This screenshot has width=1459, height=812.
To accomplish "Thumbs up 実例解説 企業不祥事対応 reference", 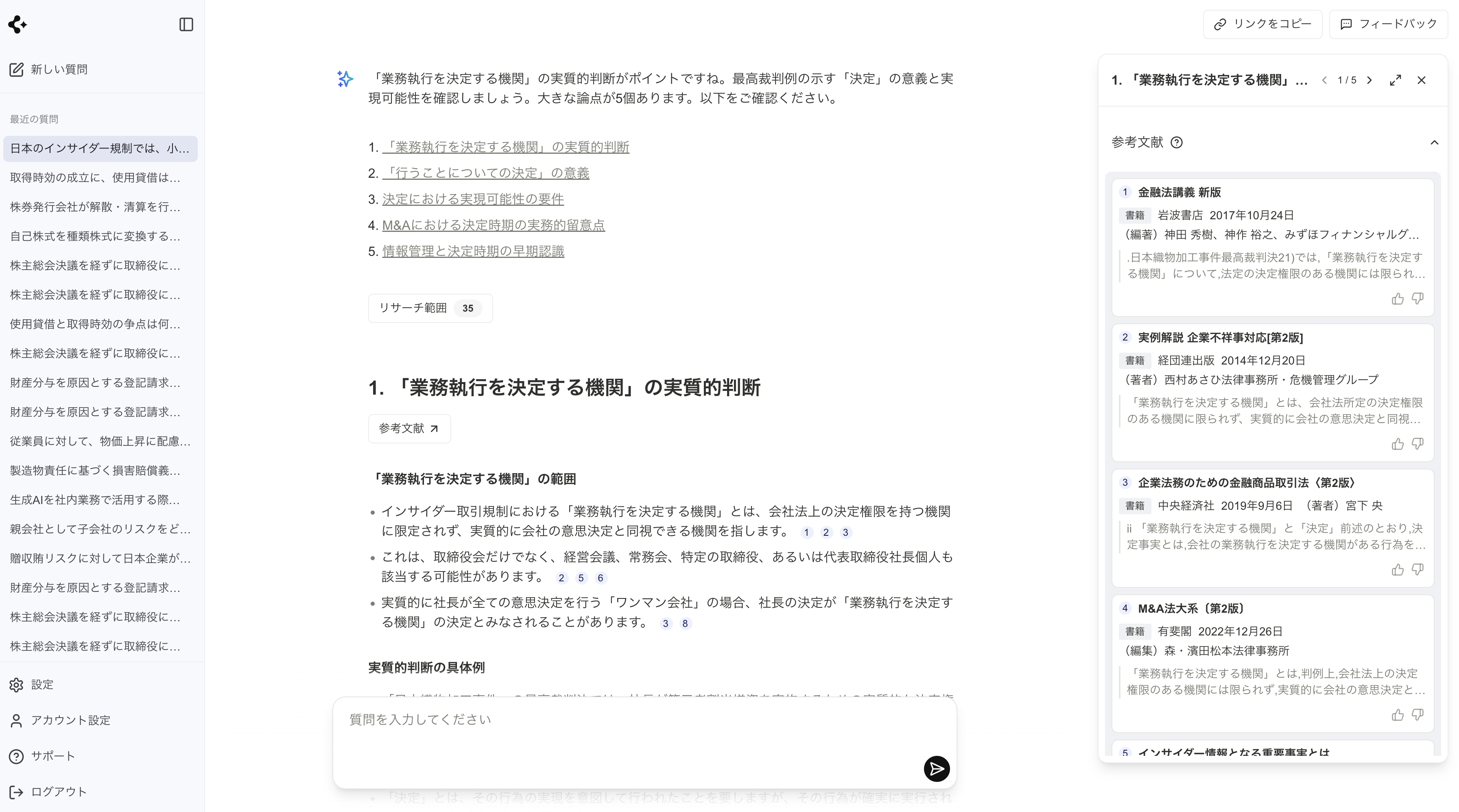I will click(x=1397, y=444).
